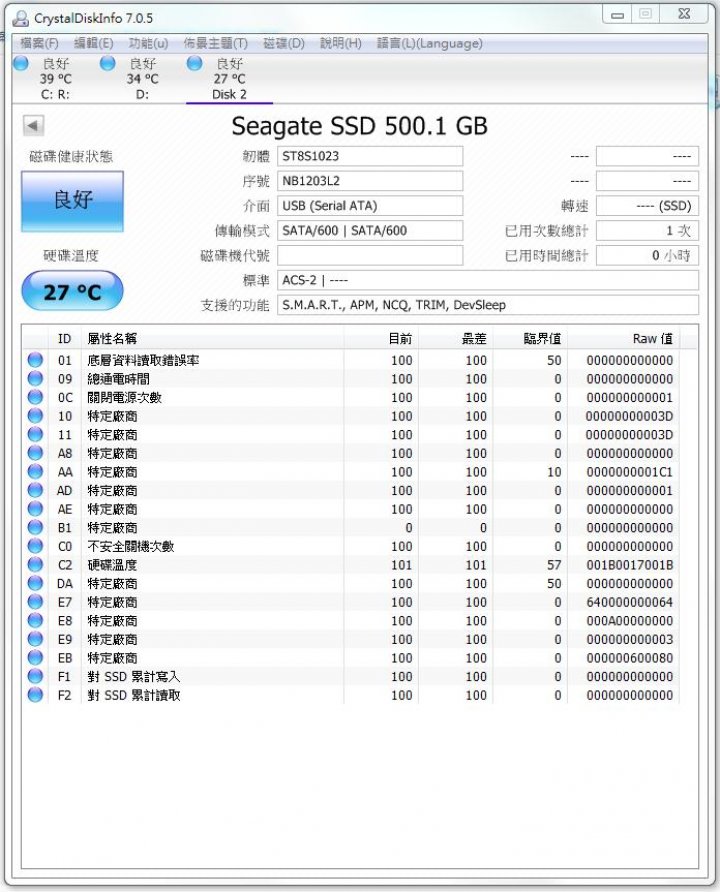Click the transfer mode field SATA/600
This screenshot has width=720, height=892.
click(x=370, y=230)
